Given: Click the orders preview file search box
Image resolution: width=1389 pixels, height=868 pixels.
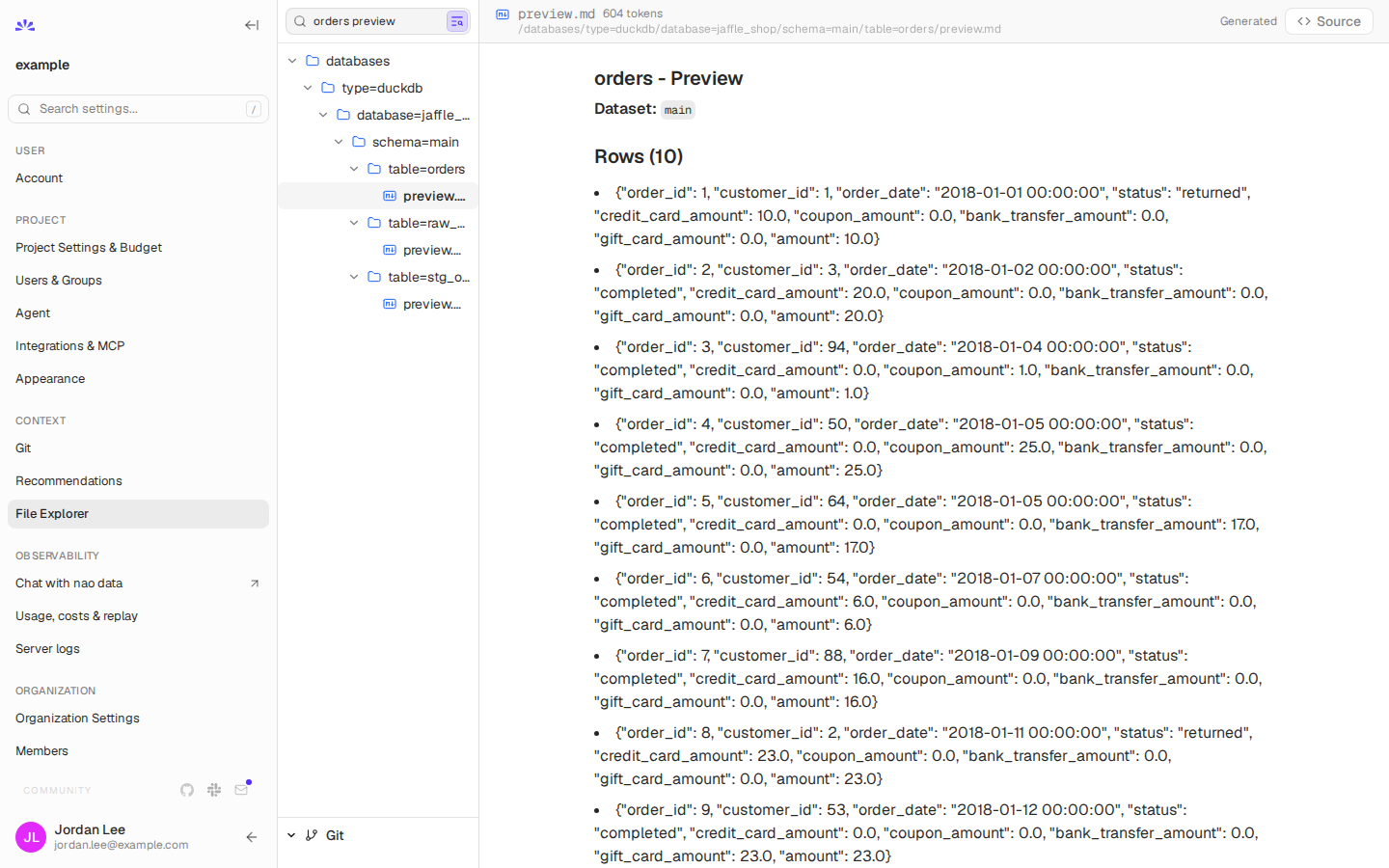Looking at the screenshot, I should click(378, 21).
